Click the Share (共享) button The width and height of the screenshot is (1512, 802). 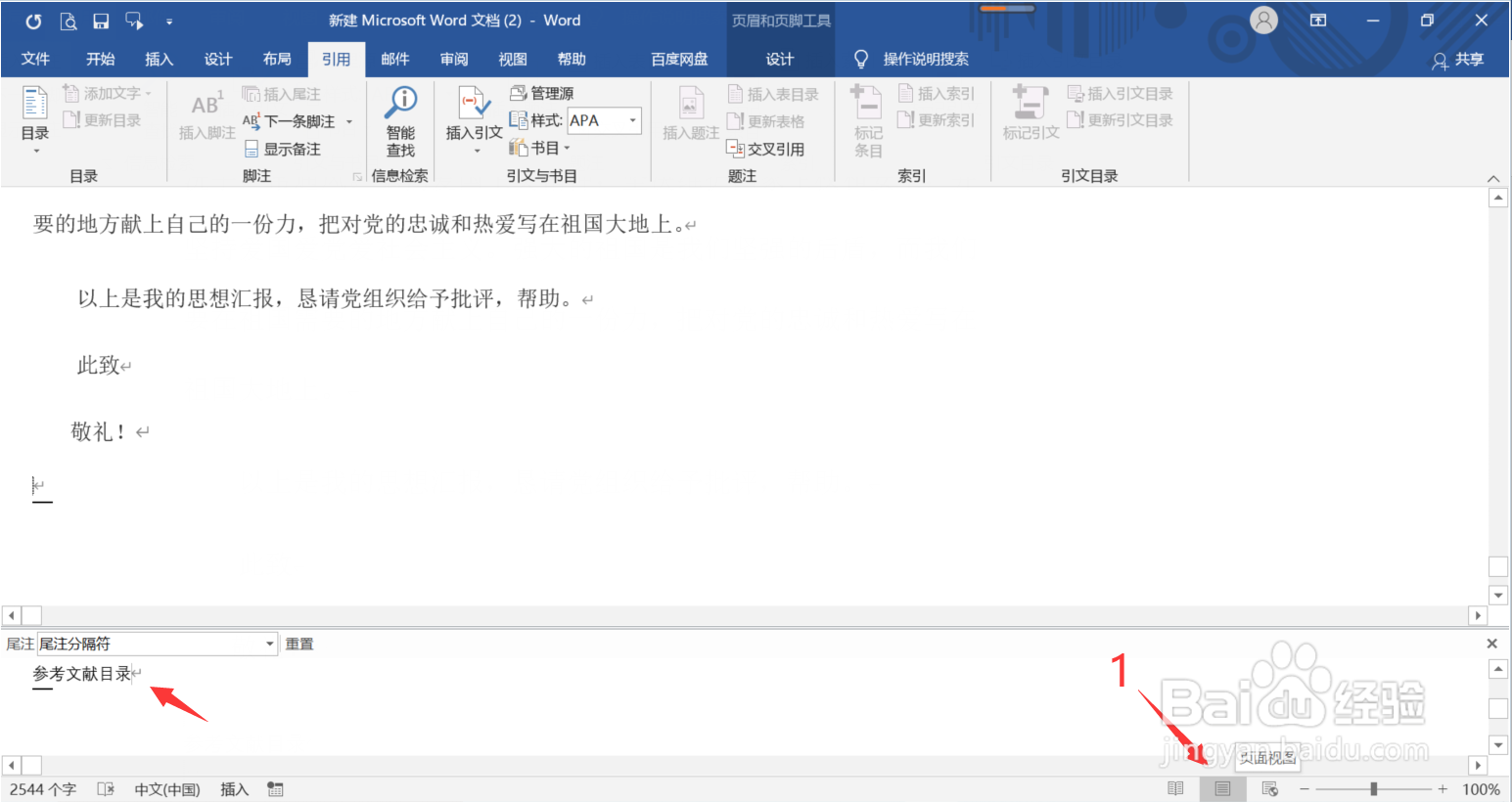coord(1458,60)
